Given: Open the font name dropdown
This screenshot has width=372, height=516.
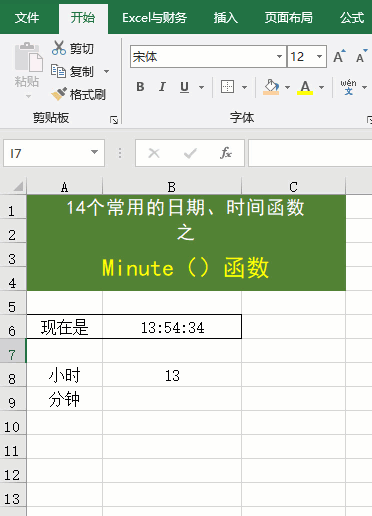Looking at the screenshot, I should tap(280, 57).
